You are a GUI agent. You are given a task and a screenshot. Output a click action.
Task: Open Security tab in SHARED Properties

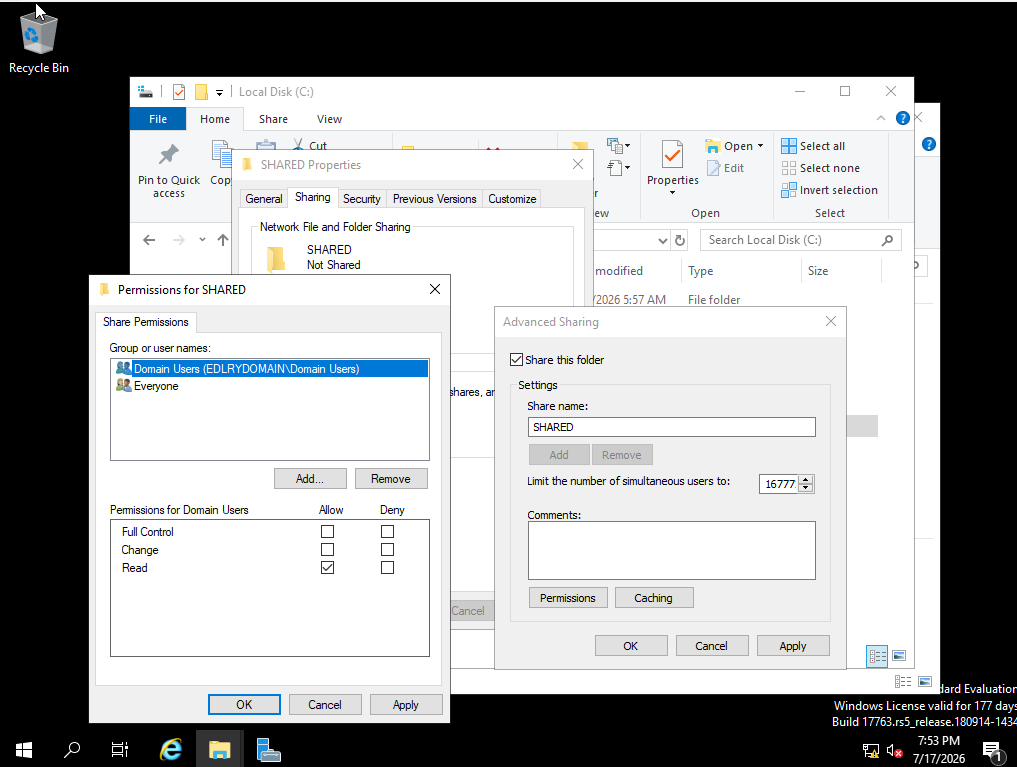(361, 198)
